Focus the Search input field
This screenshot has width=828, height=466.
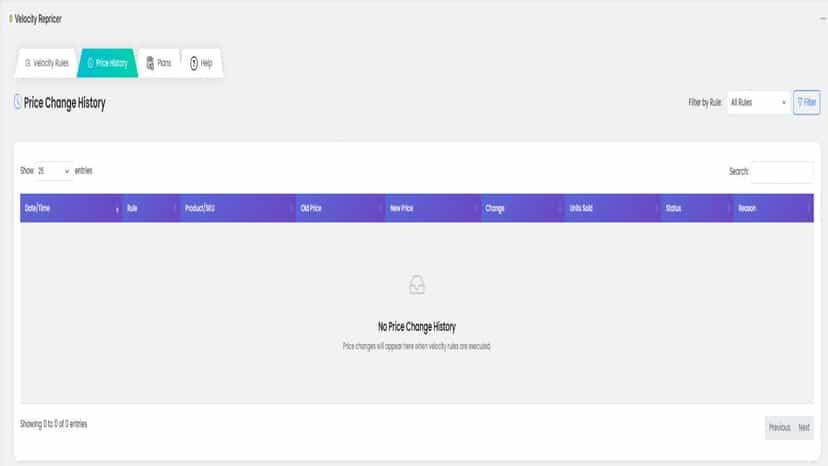coord(782,172)
